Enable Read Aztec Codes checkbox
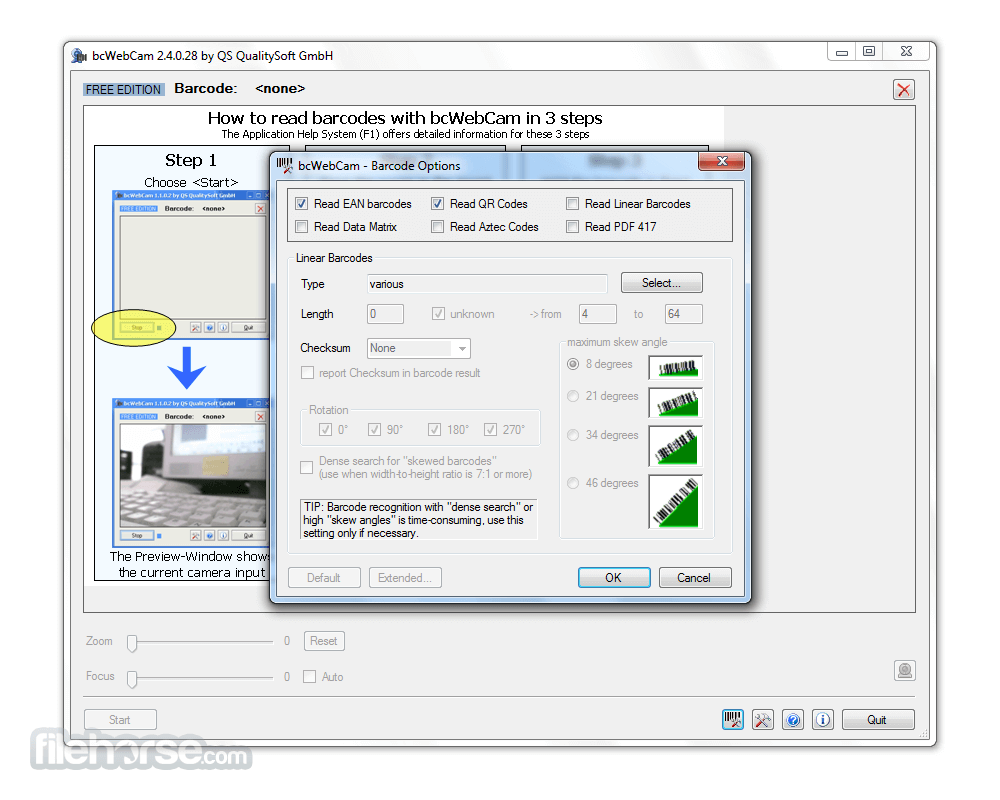The width and height of the screenshot is (1000, 800). coord(438,227)
